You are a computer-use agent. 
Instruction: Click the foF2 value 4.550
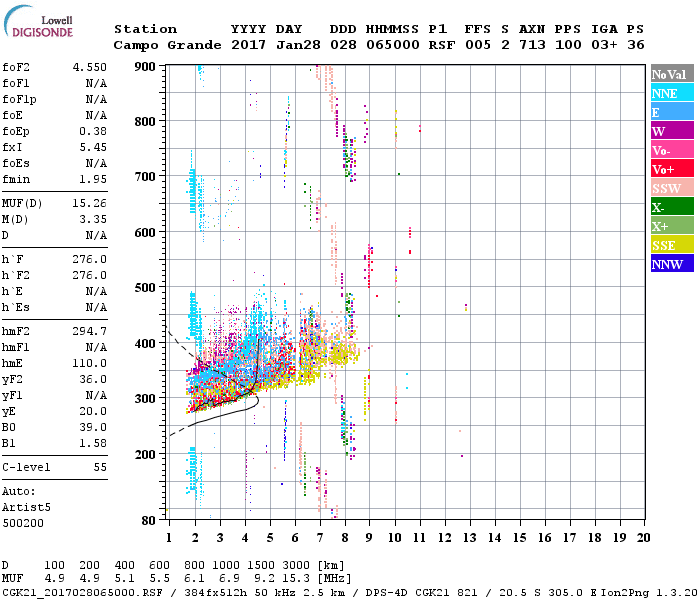point(88,69)
